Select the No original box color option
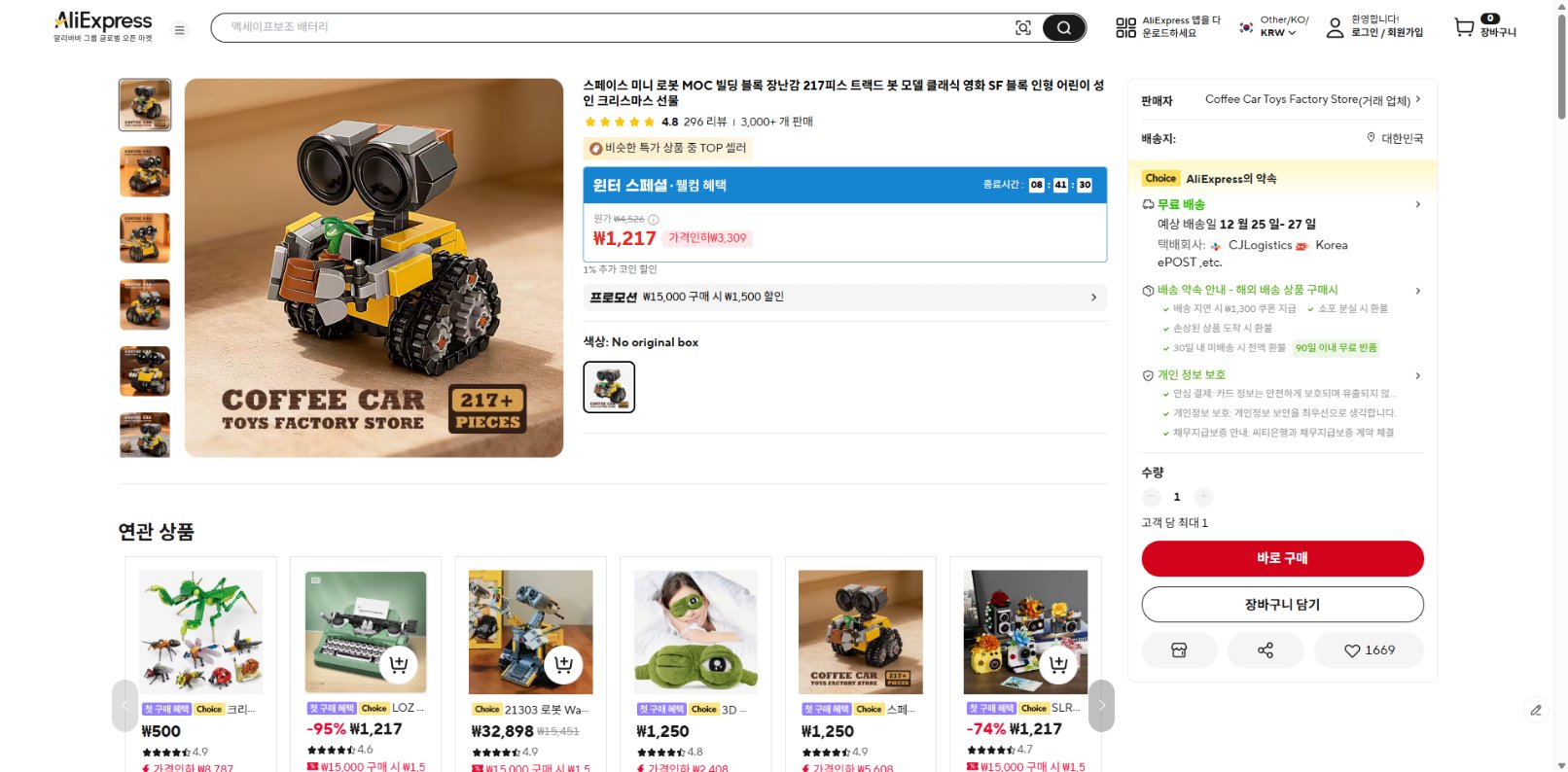1568x772 pixels. coord(609,387)
